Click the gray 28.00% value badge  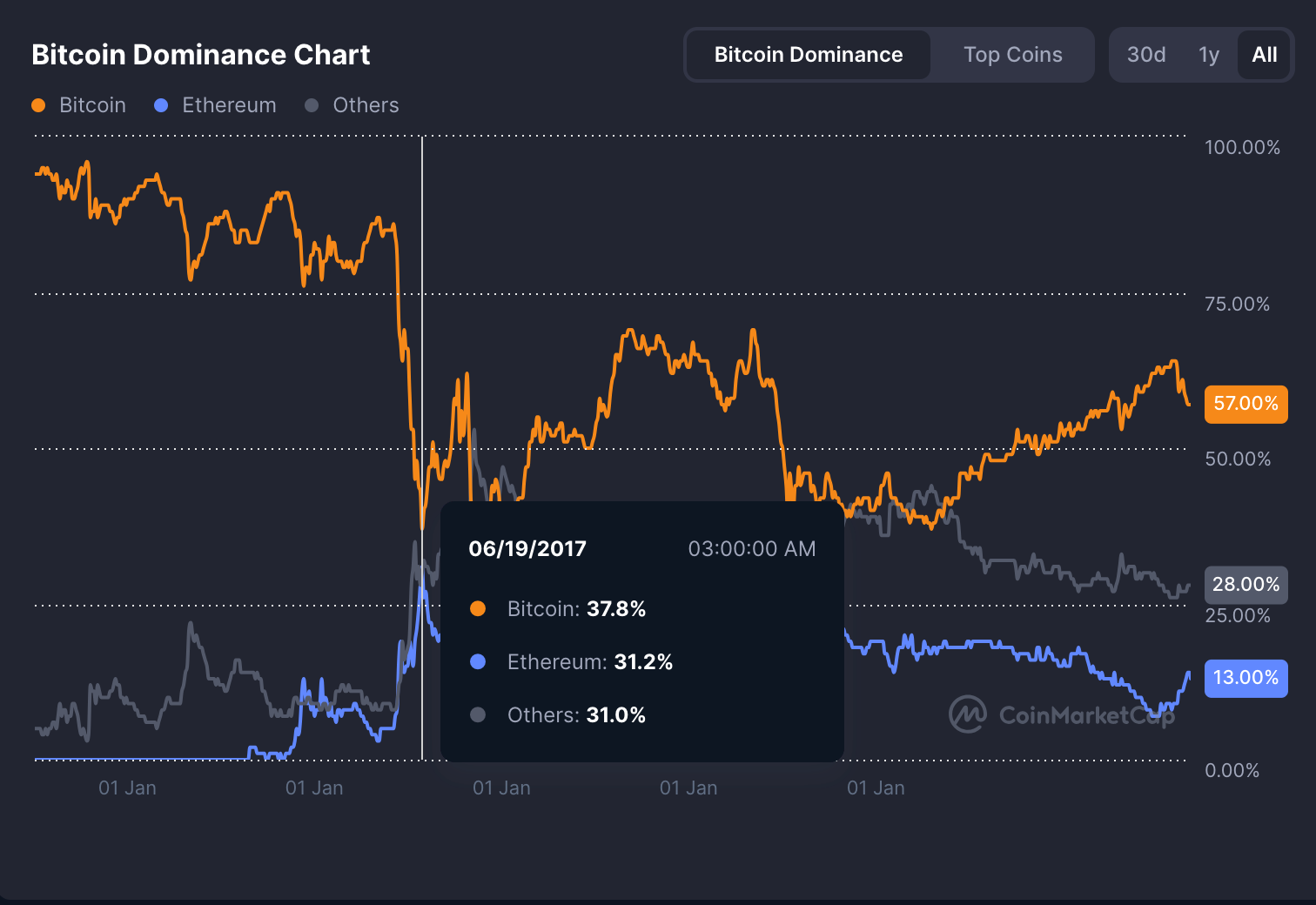(1245, 585)
